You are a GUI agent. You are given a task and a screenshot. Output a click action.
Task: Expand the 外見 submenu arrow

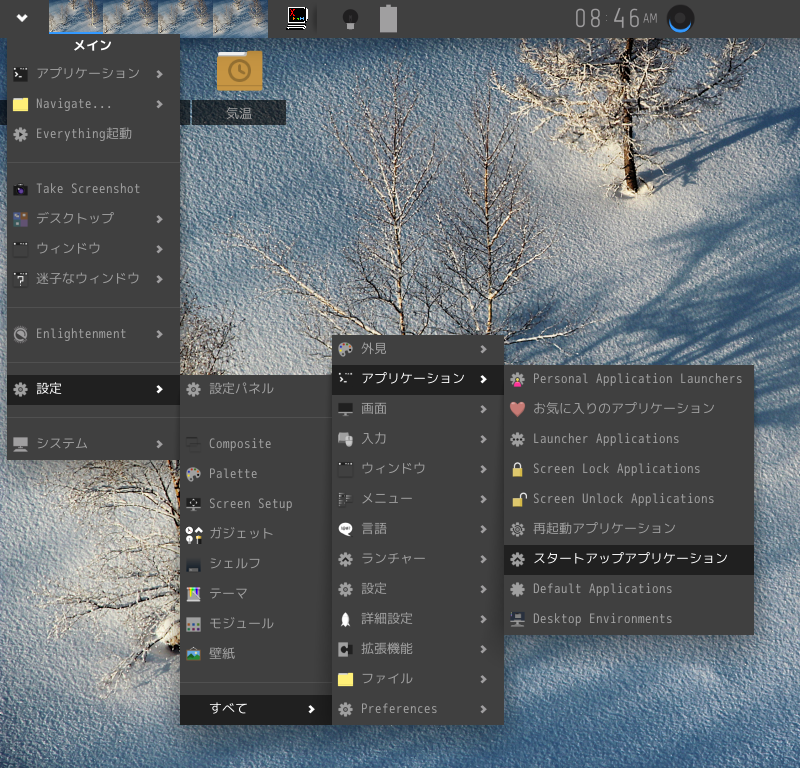484,349
